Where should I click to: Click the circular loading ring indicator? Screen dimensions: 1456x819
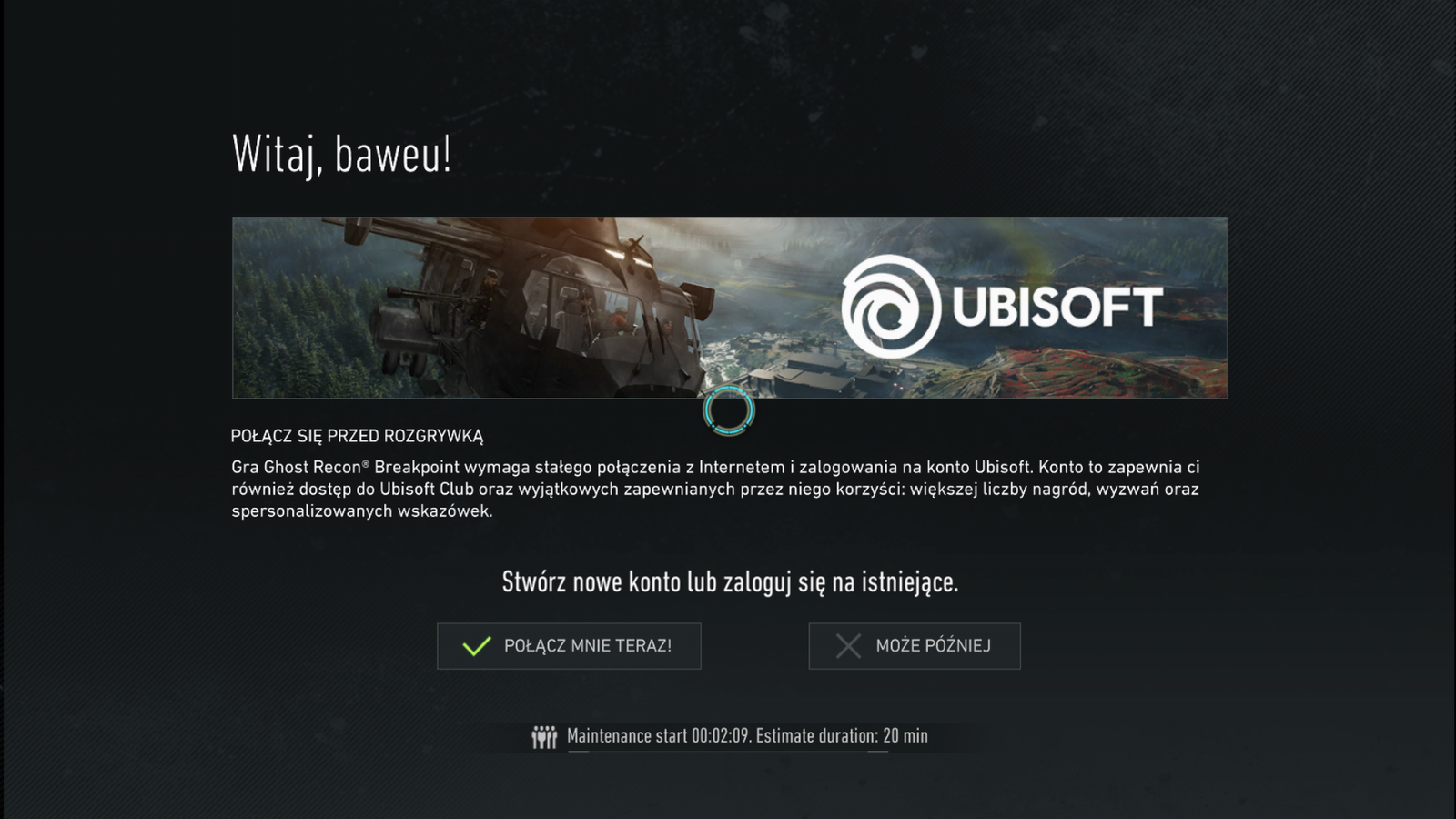pyautogui.click(x=729, y=410)
